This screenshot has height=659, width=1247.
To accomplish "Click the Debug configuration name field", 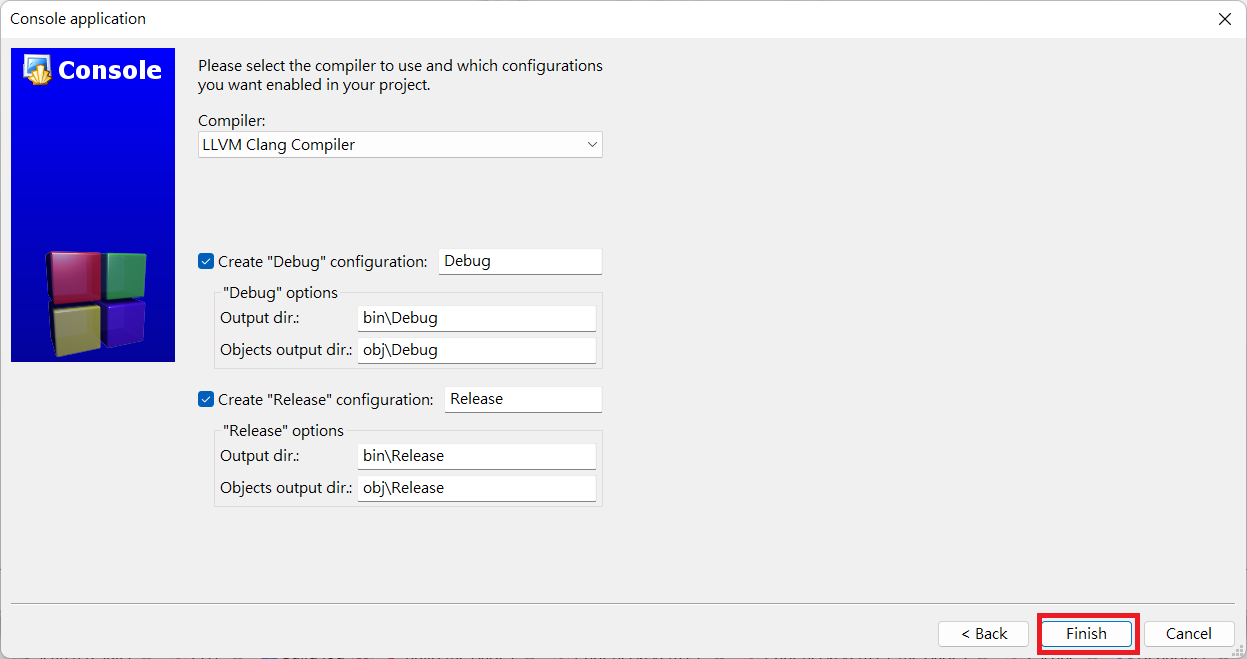I will 520,261.
